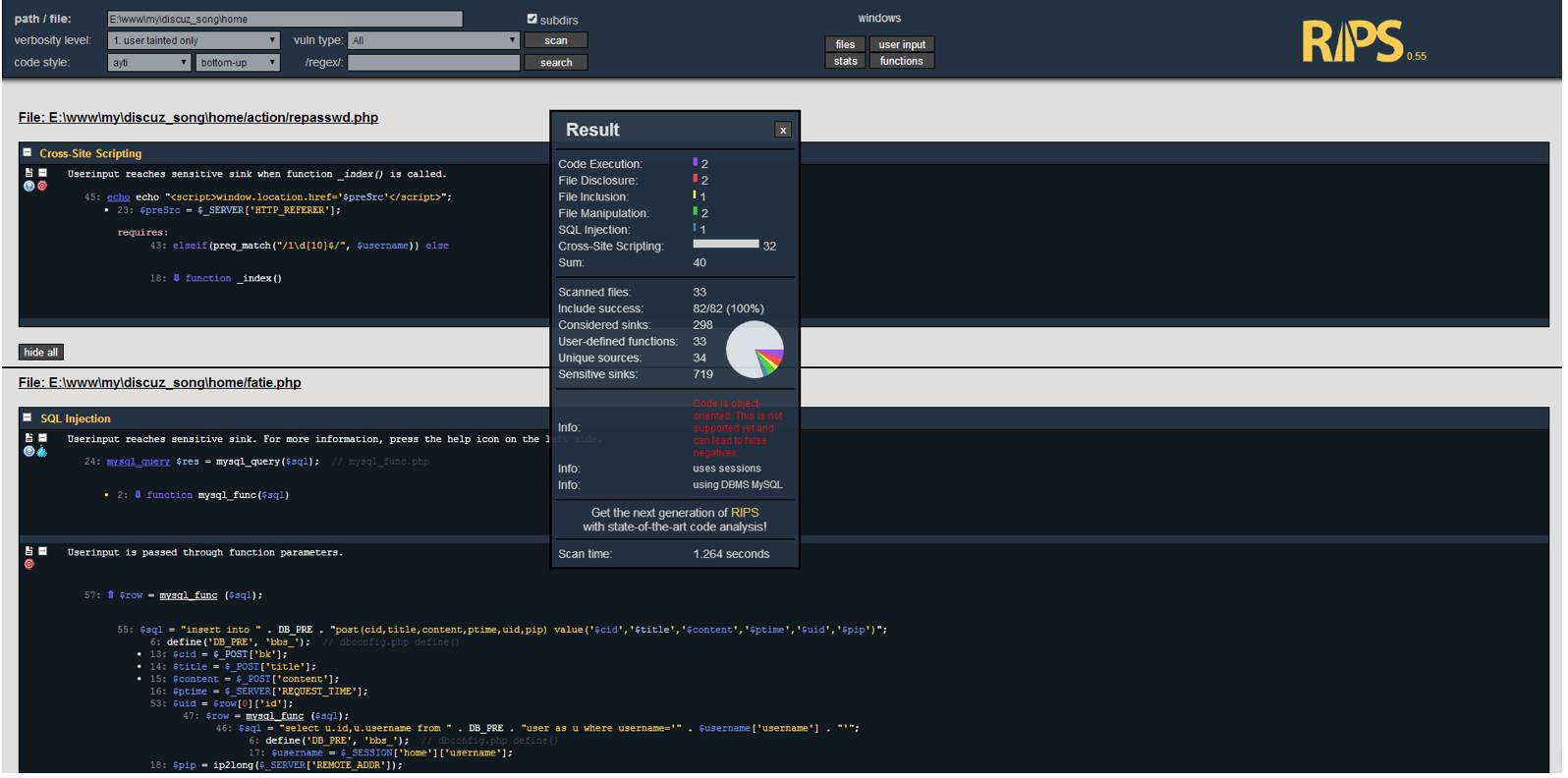The width and height of the screenshot is (1568, 778).
Task: Focus the /regex/ input field
Action: coord(433,62)
